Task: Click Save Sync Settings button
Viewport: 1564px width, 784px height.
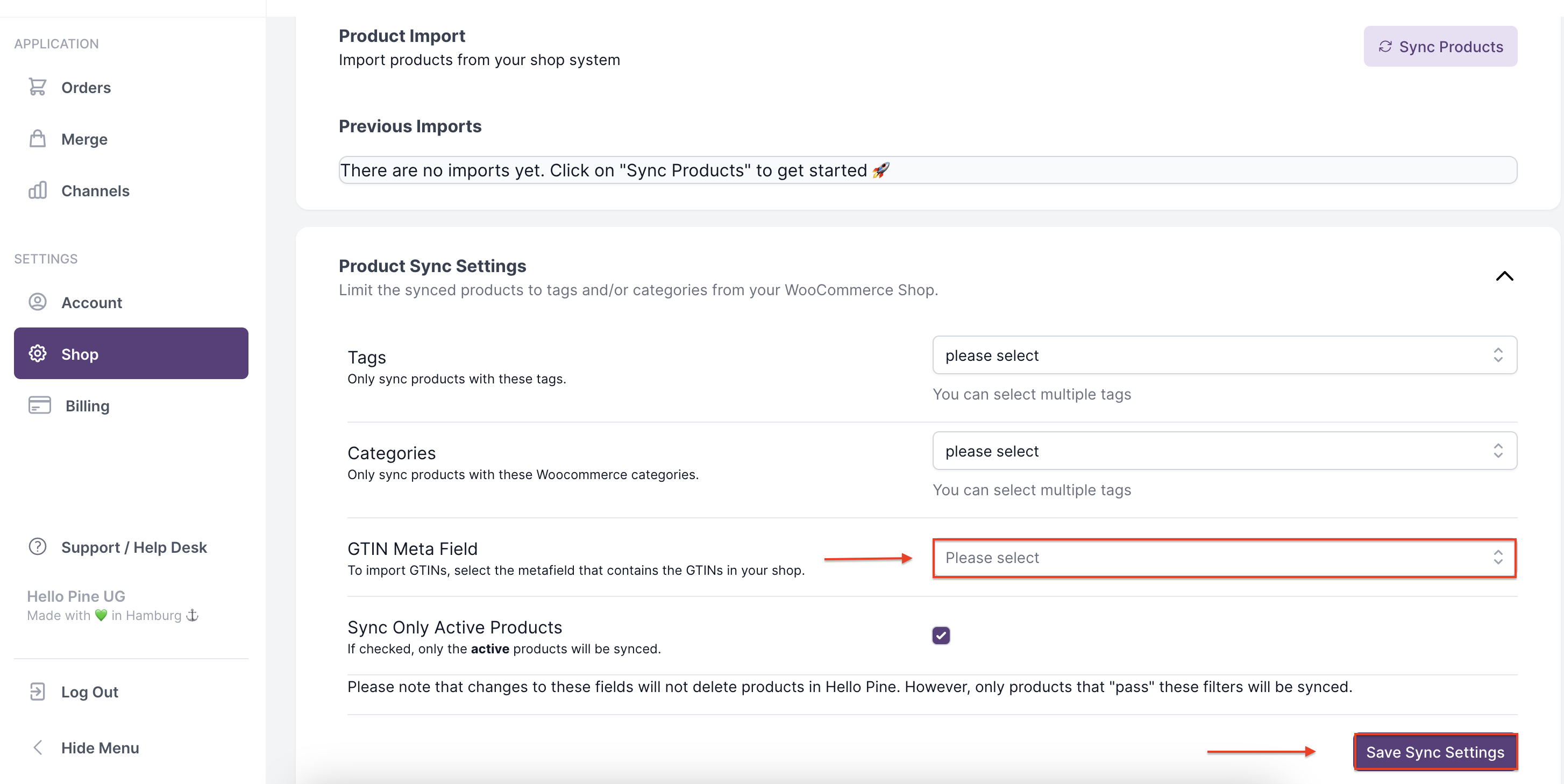Action: point(1435,751)
